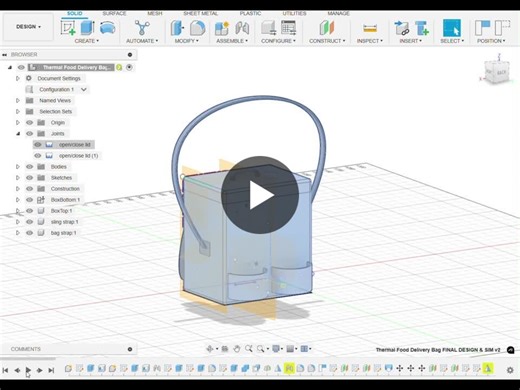The image size is (520, 390).
Task: Open the CREATE menu
Action: pos(87,41)
